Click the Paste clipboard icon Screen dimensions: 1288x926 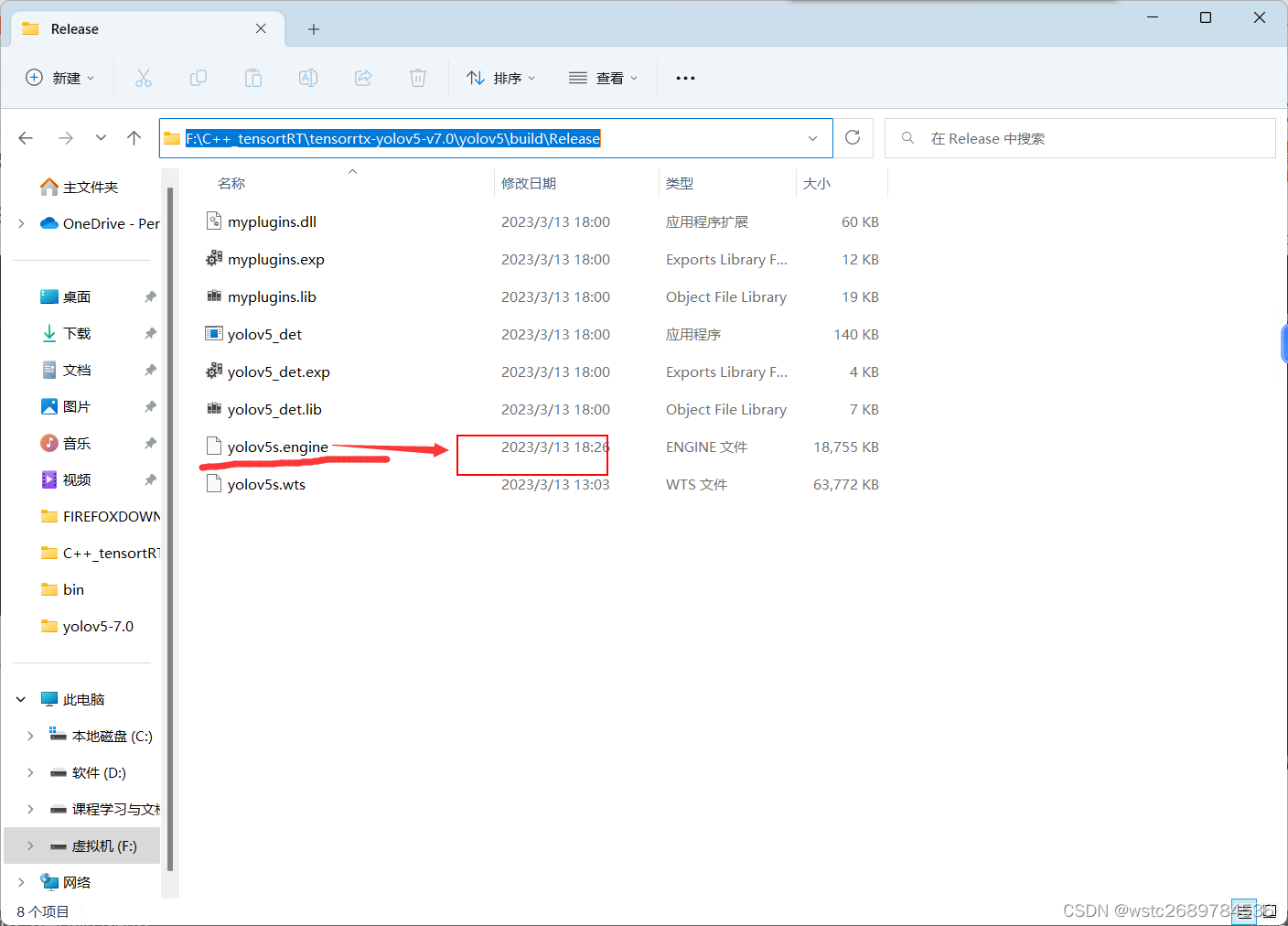point(253,78)
